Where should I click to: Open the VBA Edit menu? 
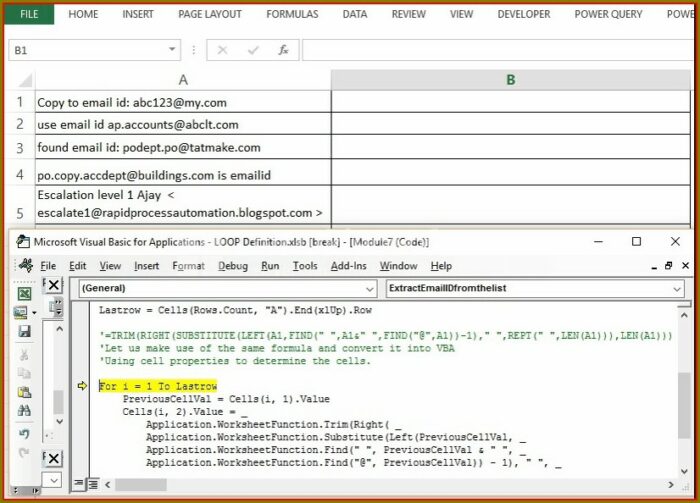click(77, 266)
